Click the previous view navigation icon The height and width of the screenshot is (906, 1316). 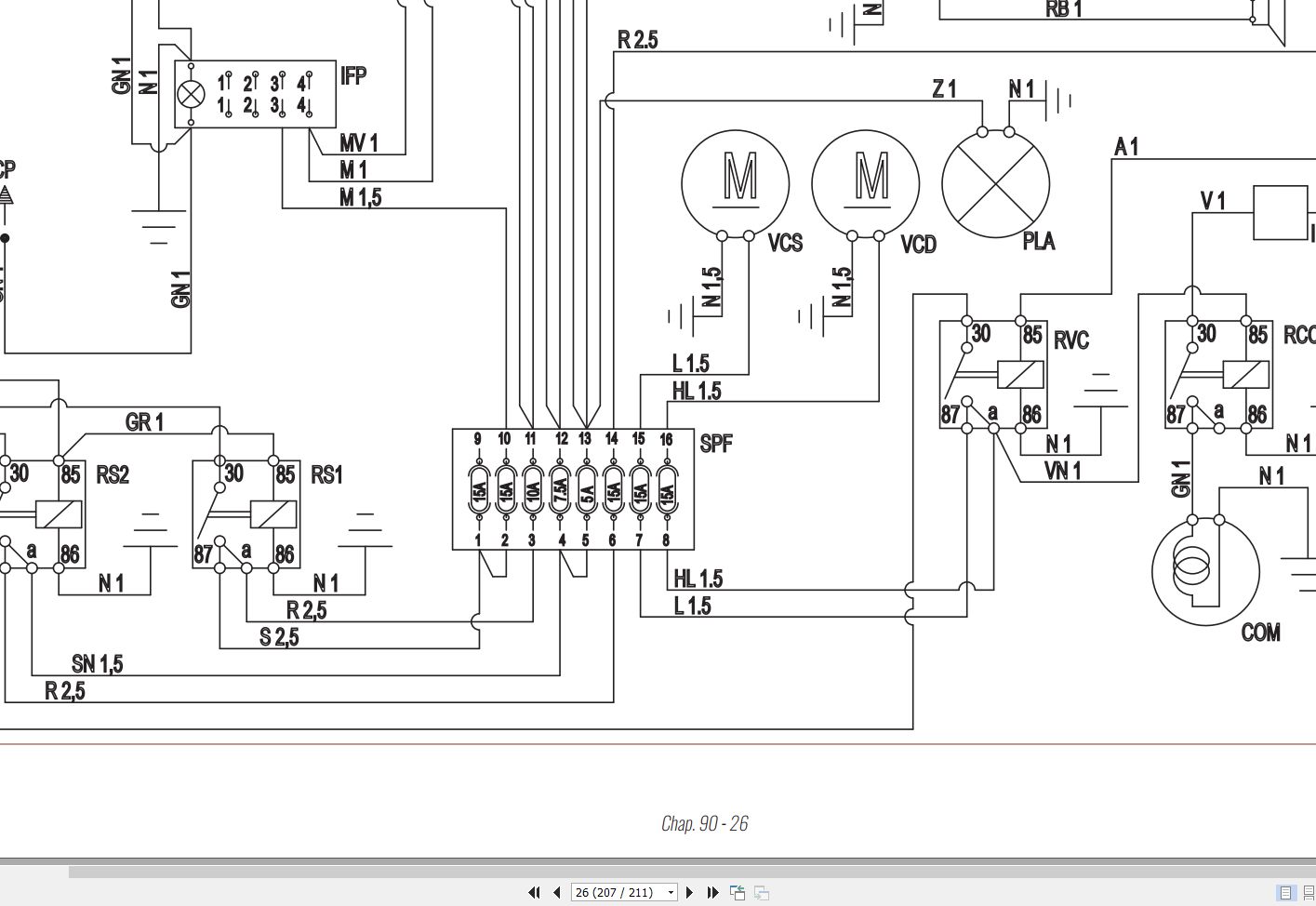click(738, 892)
